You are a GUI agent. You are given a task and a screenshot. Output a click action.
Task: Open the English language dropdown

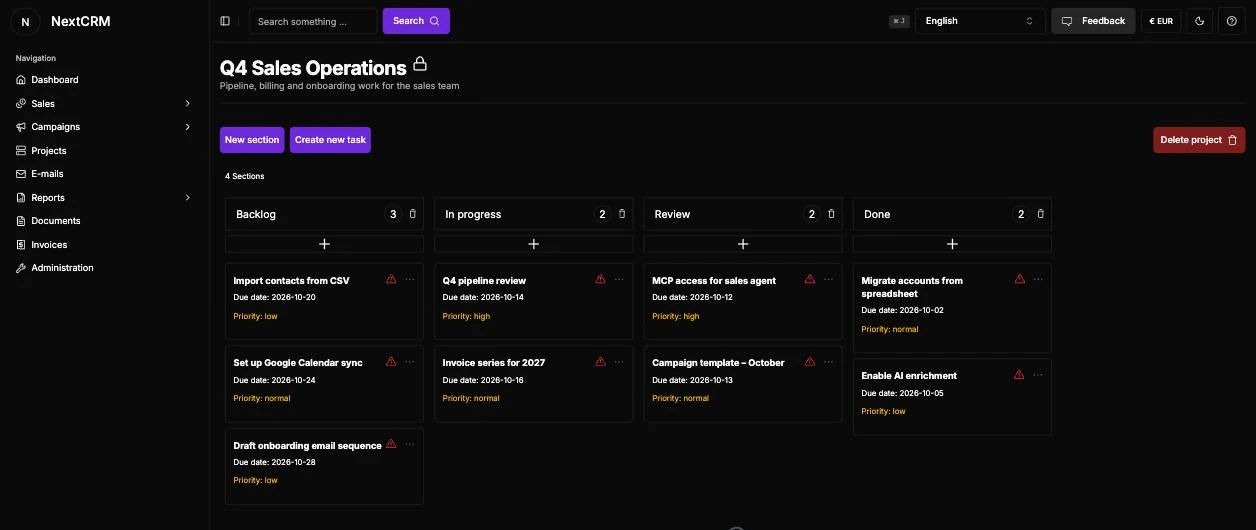pos(980,21)
